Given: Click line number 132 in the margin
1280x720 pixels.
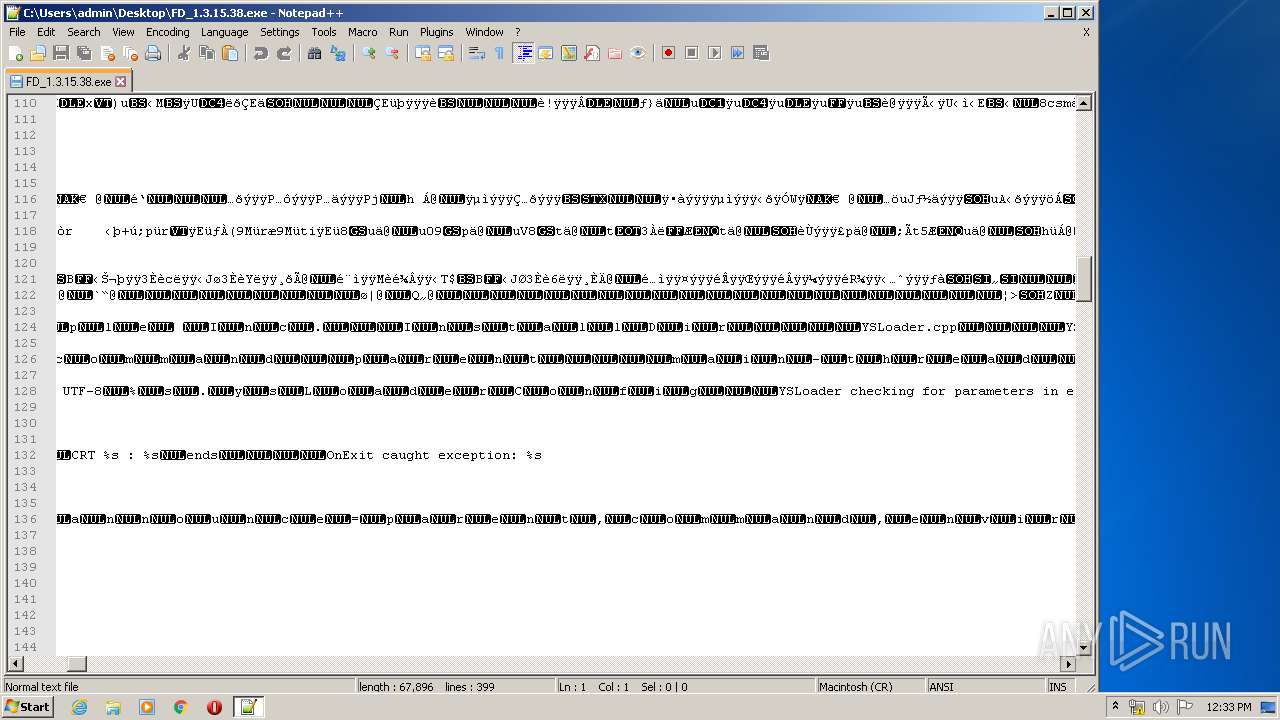Looking at the screenshot, I should click(x=26, y=455).
